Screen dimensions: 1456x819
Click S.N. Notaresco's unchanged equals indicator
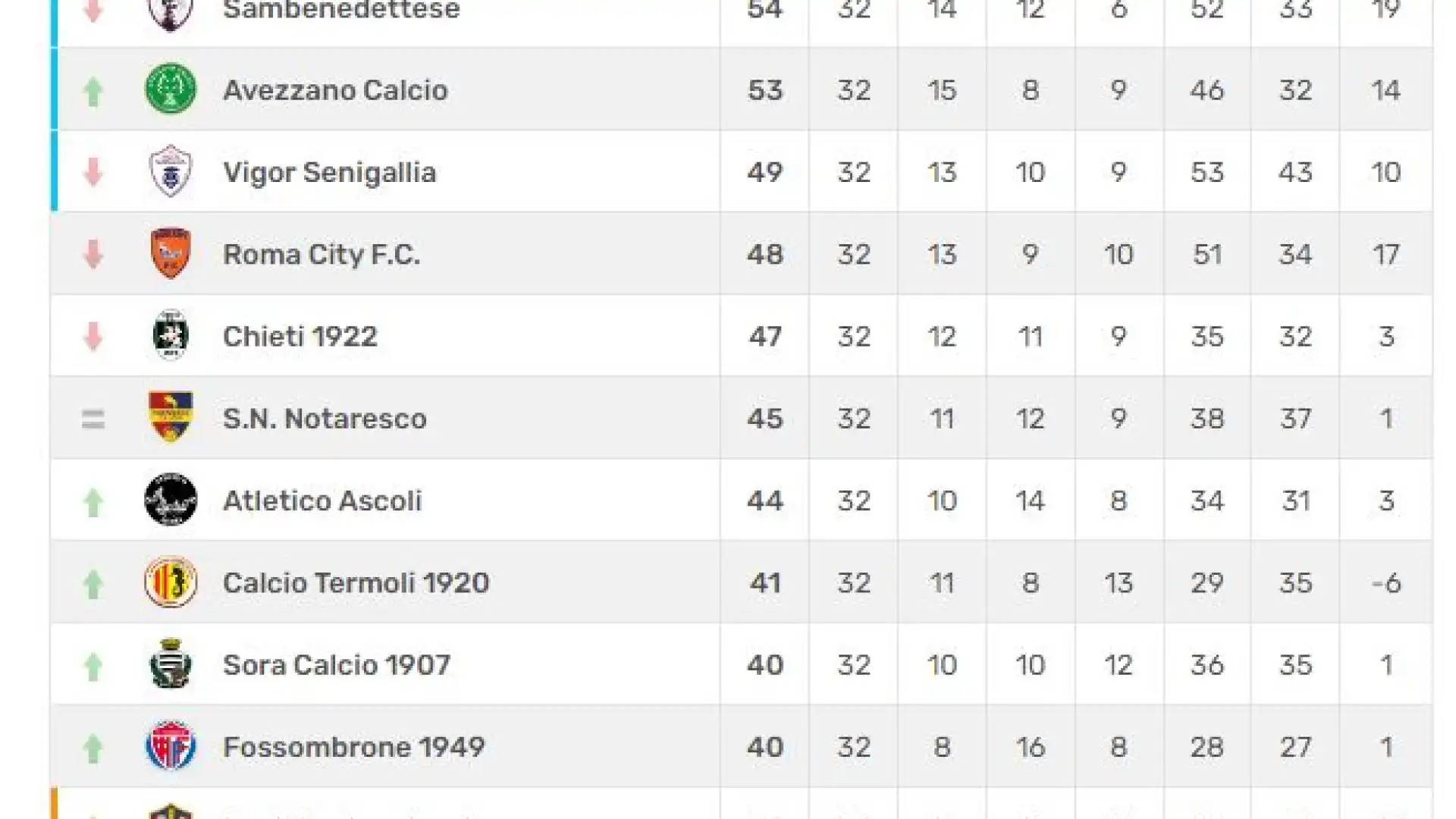93,419
